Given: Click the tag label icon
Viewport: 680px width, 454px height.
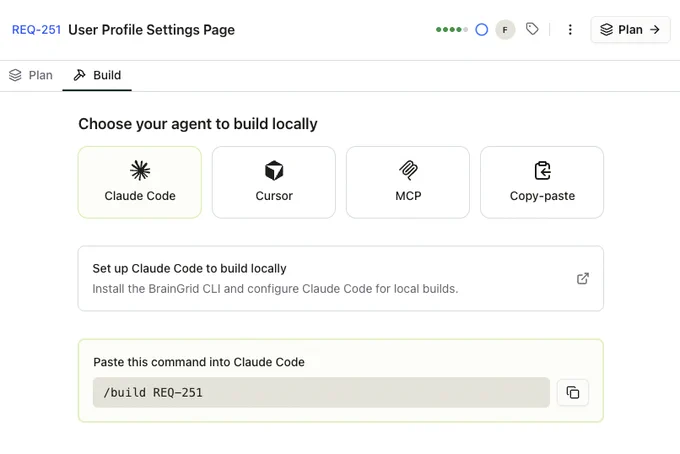Looking at the screenshot, I should pos(532,29).
